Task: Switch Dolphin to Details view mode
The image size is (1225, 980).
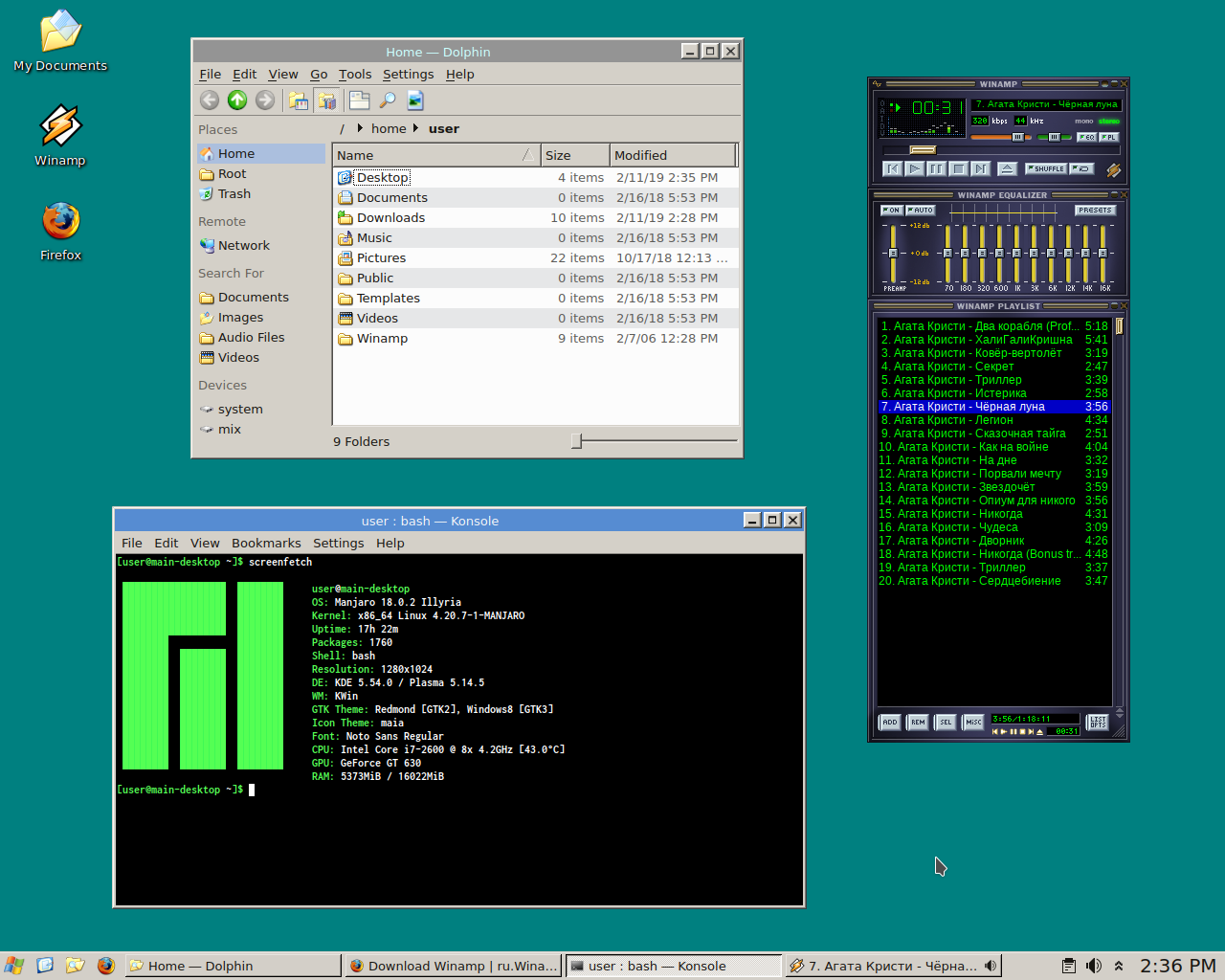Action: tap(327, 100)
